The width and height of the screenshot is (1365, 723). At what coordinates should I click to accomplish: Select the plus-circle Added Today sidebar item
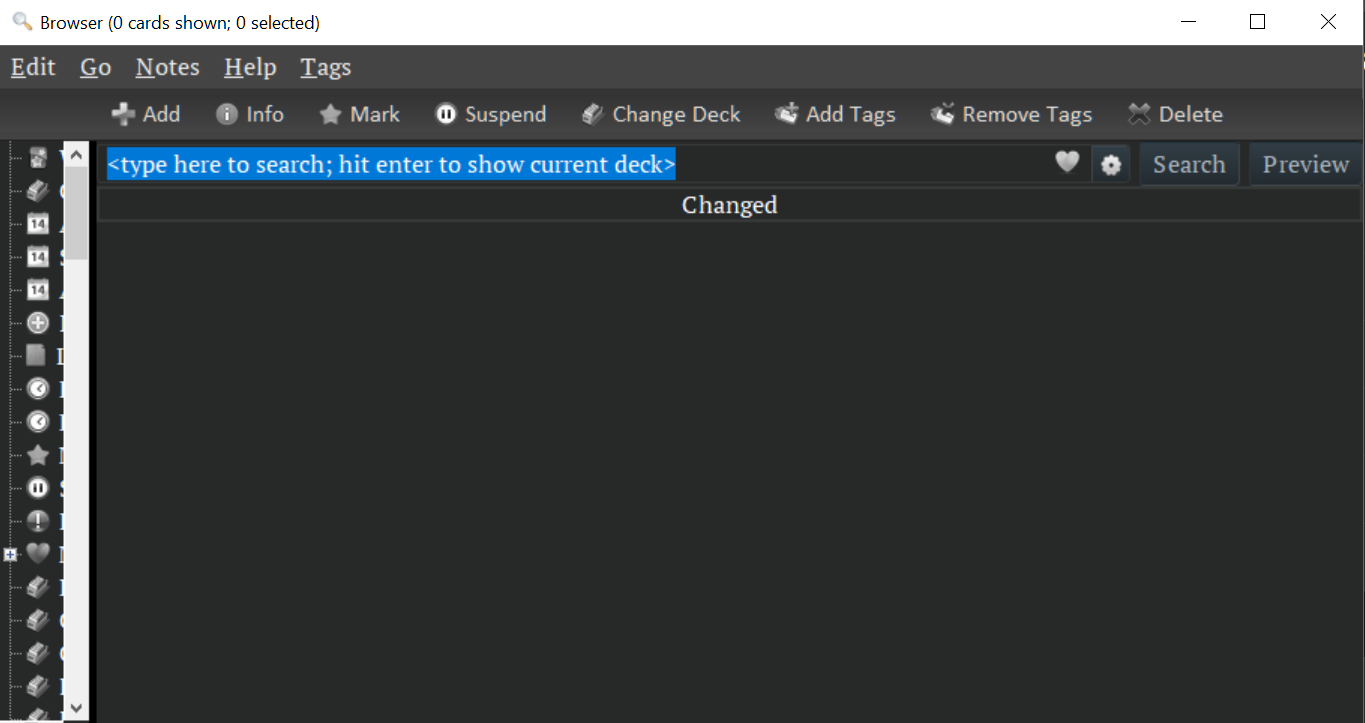(38, 323)
